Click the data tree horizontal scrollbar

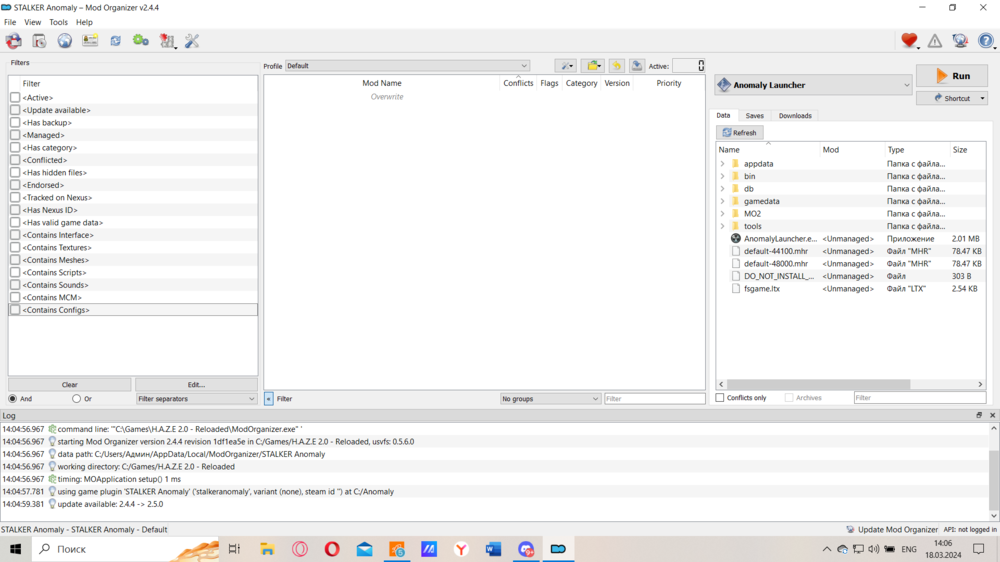point(818,384)
